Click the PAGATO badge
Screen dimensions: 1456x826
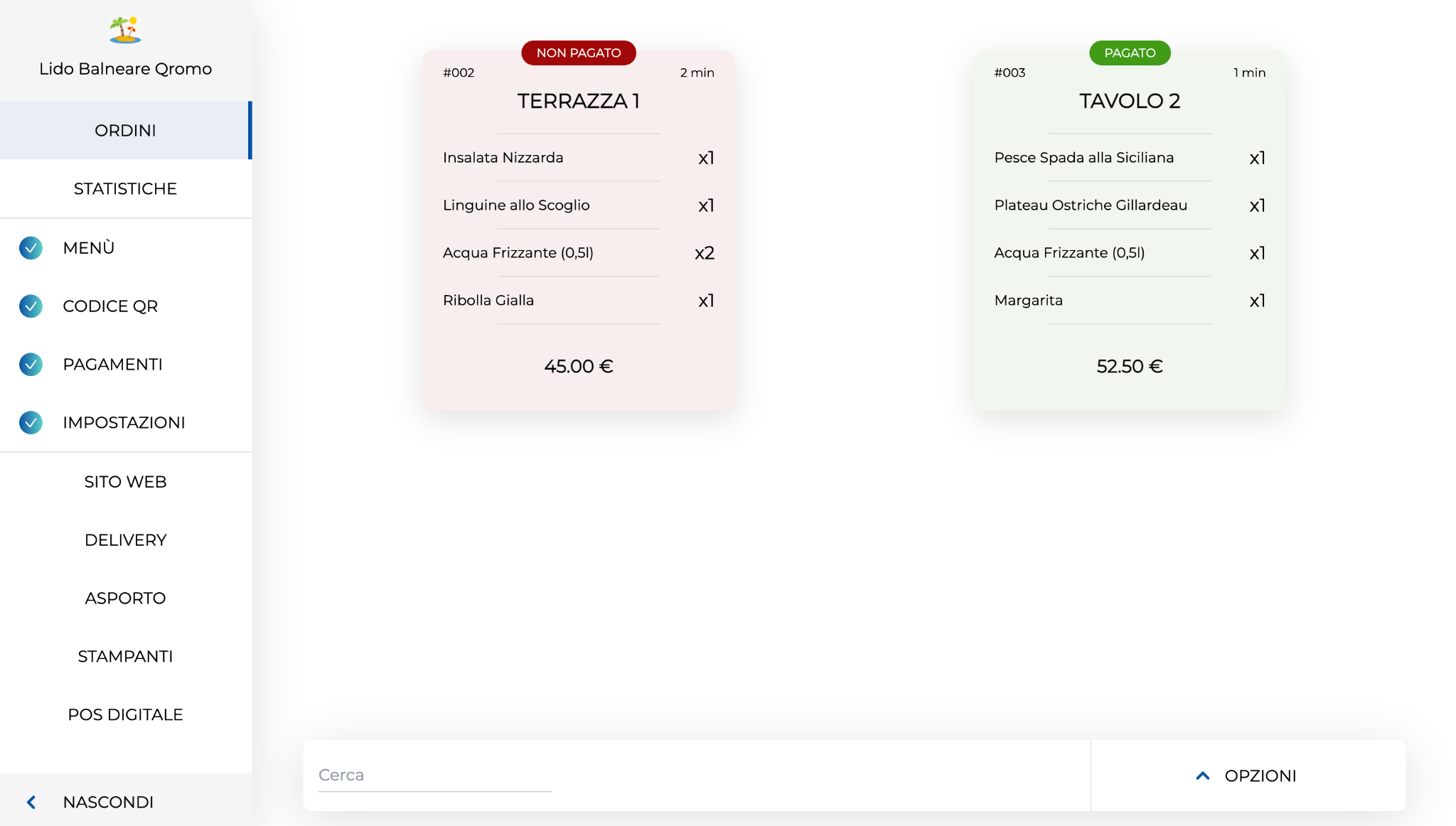pos(1130,53)
